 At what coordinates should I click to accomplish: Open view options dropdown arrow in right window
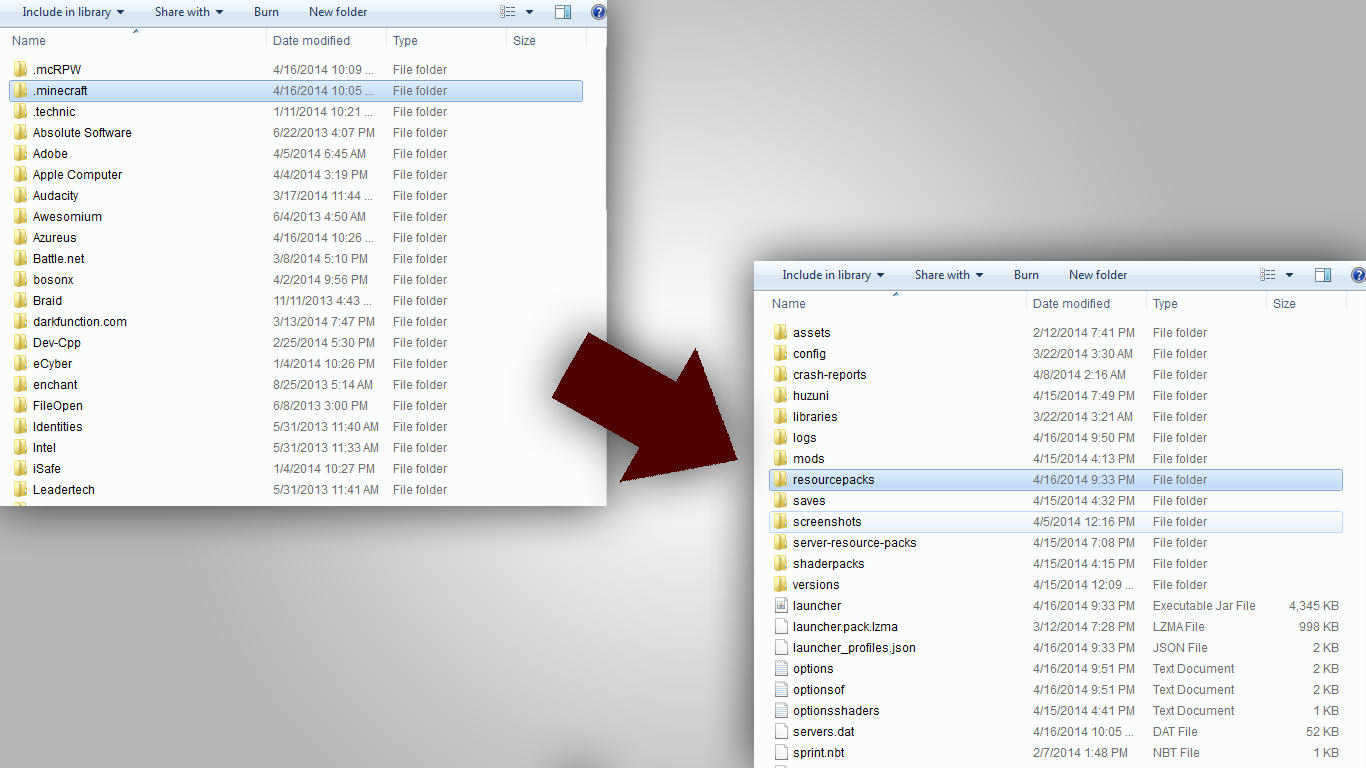tap(1289, 275)
